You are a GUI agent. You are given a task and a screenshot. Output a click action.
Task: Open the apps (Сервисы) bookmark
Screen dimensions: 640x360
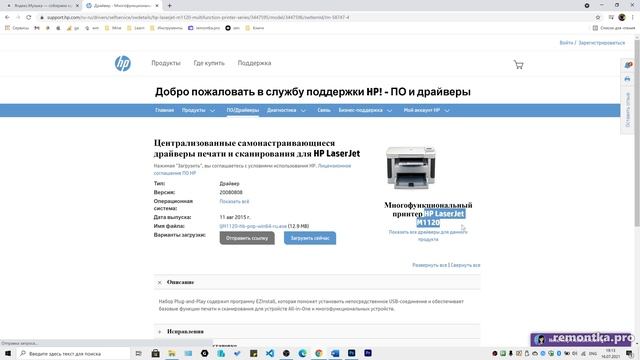pyautogui.click(x=17, y=28)
